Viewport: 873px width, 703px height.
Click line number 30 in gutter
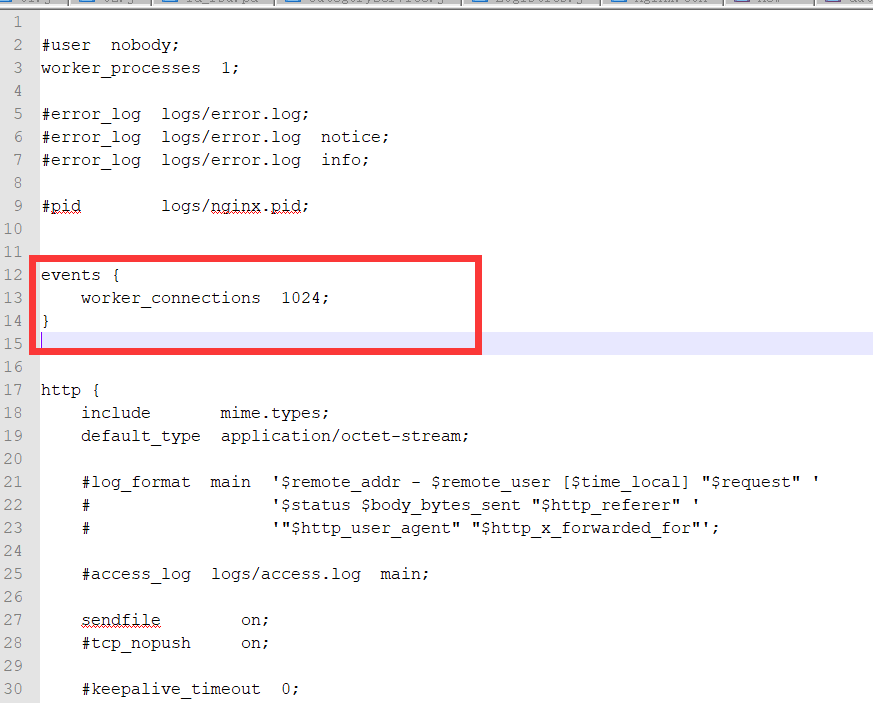13,689
